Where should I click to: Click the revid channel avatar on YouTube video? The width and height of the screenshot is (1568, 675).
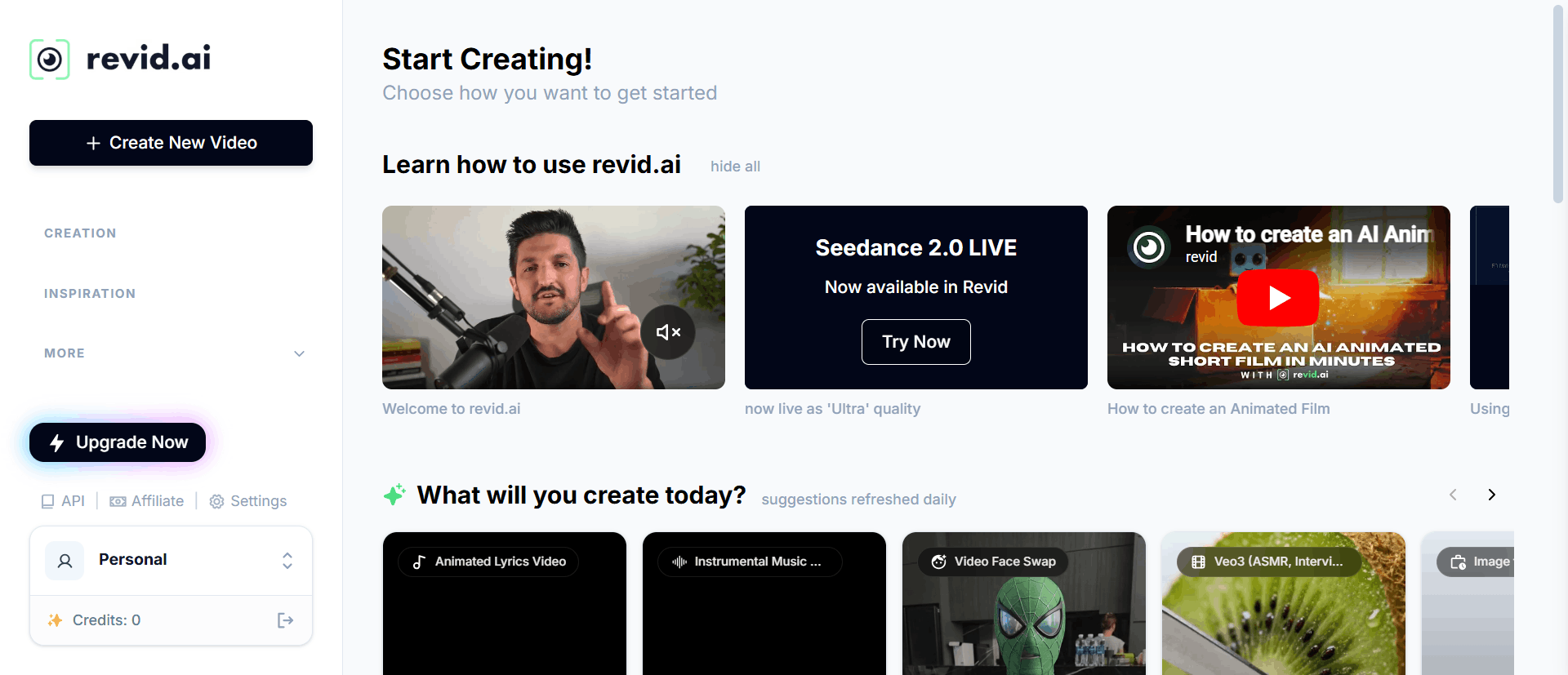(x=1149, y=246)
